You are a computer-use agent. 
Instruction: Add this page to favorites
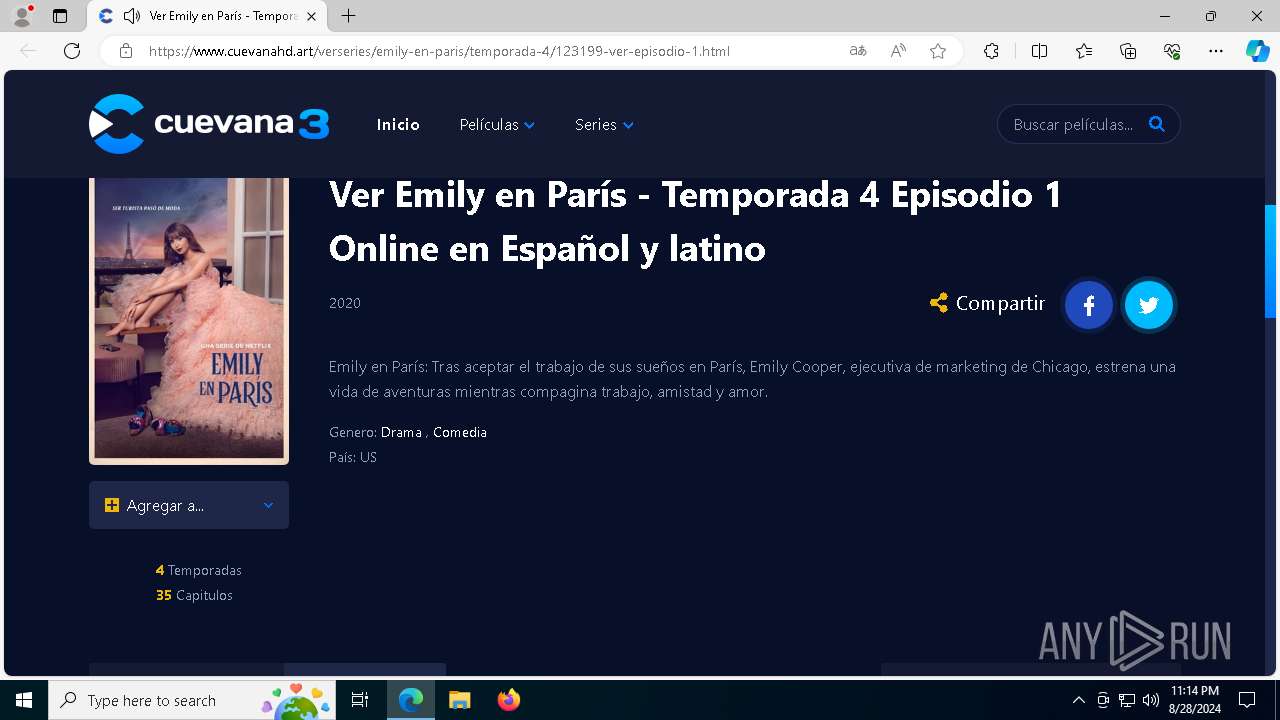tap(938, 51)
